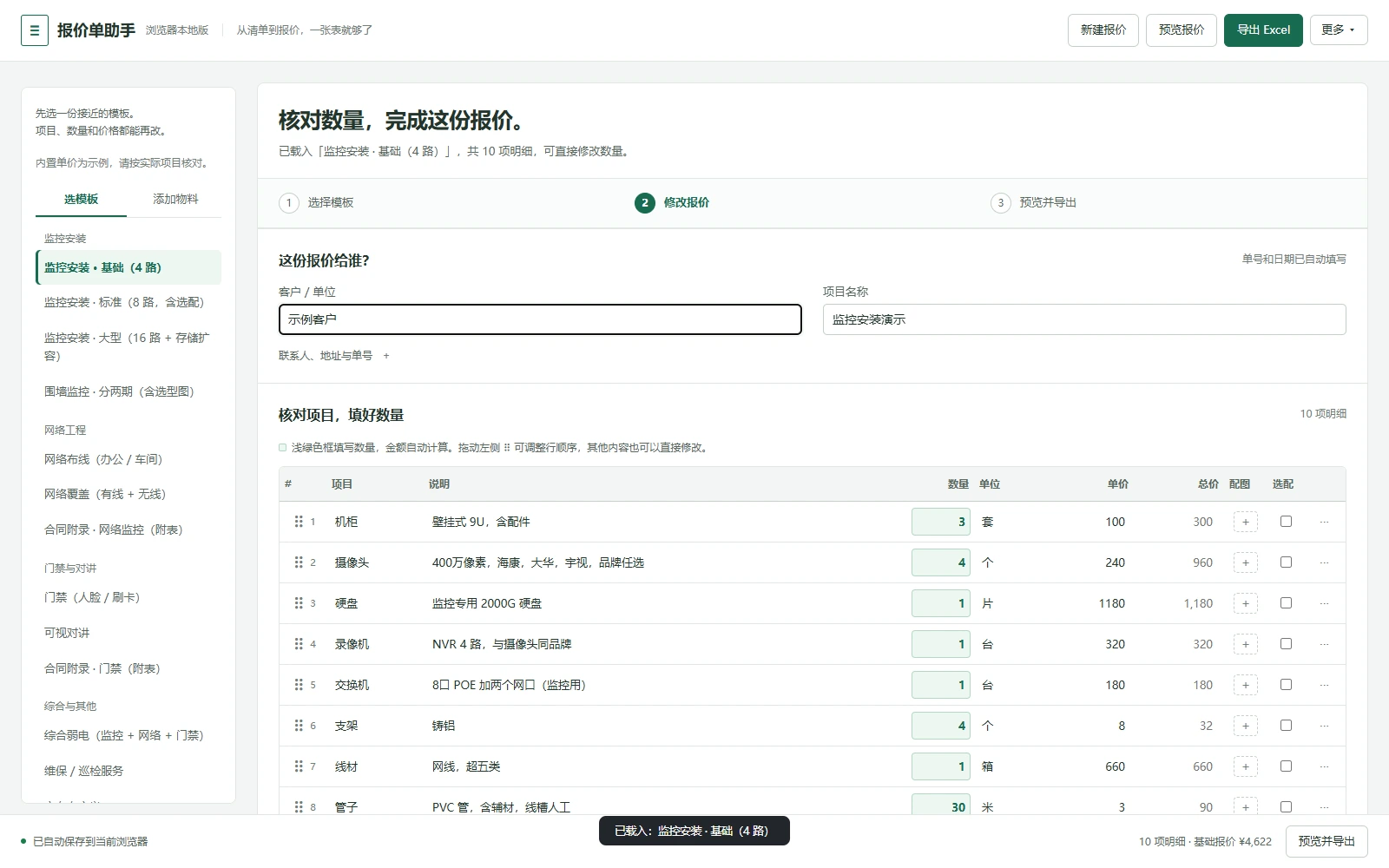The width and height of the screenshot is (1389, 868).
Task: Click the 项目名称 input field
Action: click(1084, 319)
